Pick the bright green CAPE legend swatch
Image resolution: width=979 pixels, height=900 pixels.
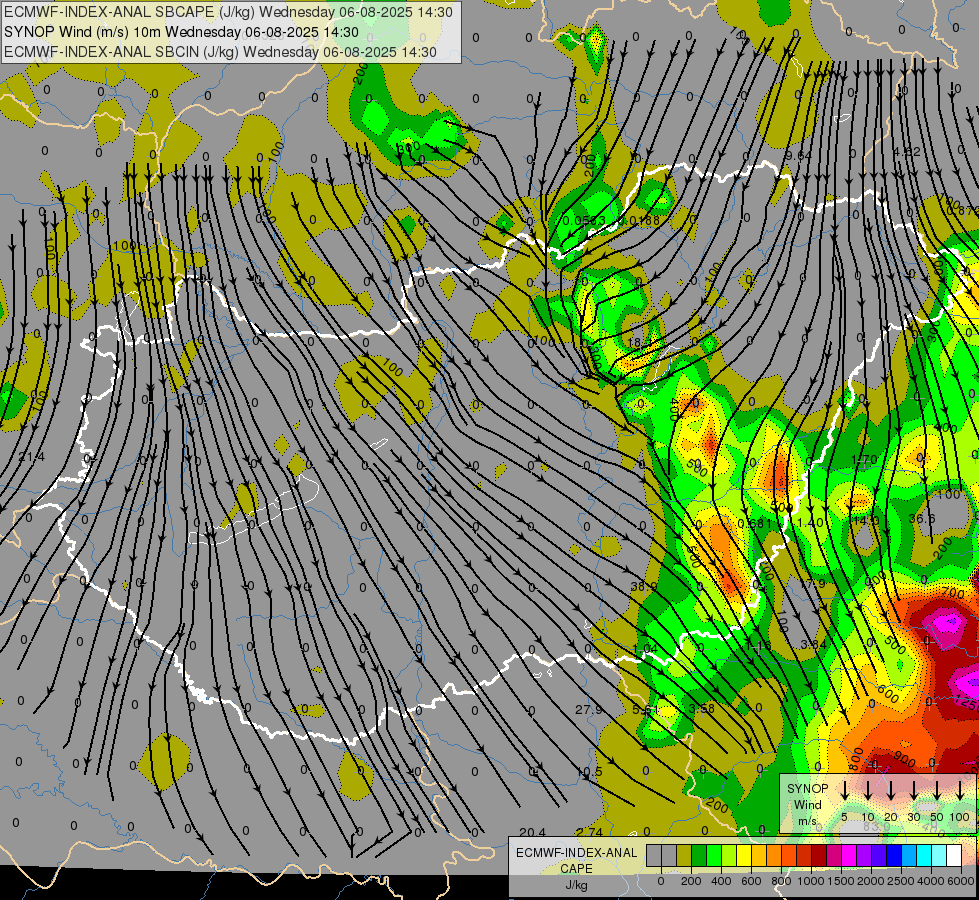(714, 855)
